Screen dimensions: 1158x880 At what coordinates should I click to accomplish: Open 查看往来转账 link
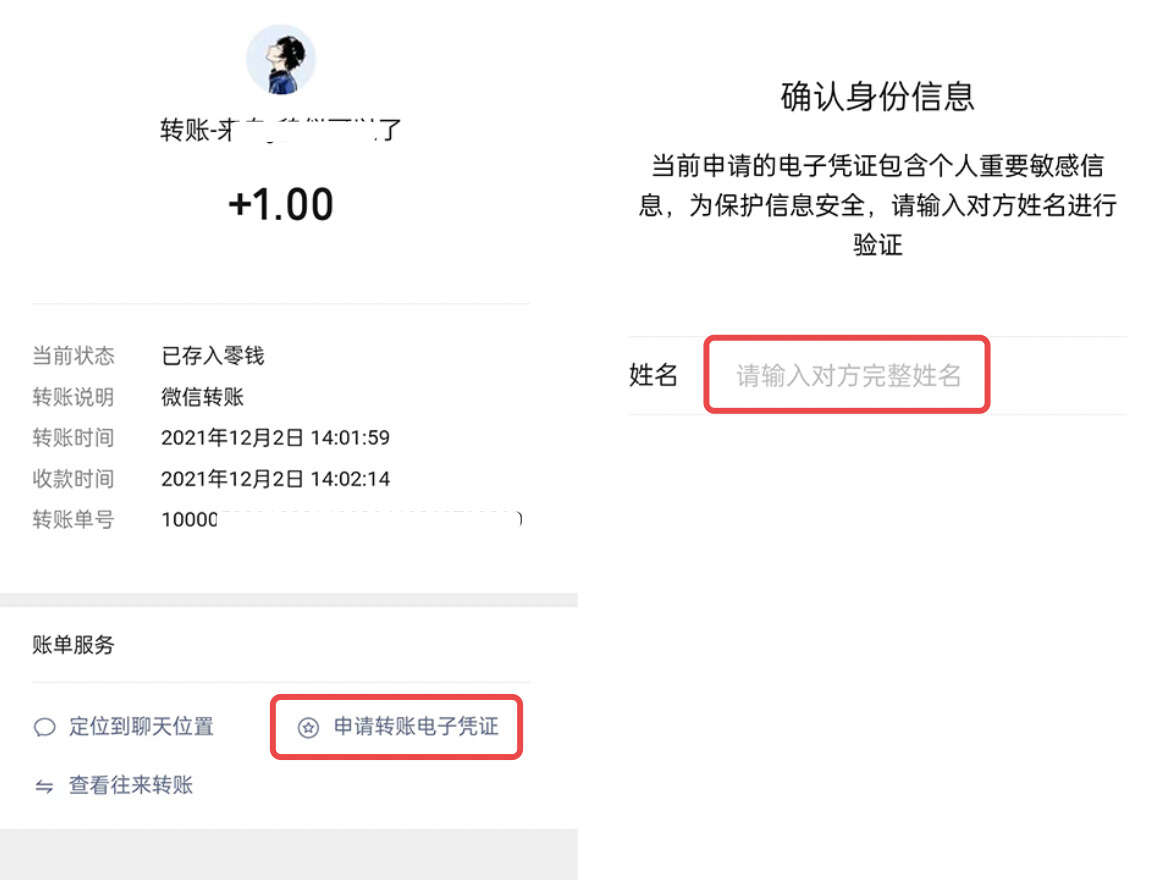(131, 785)
